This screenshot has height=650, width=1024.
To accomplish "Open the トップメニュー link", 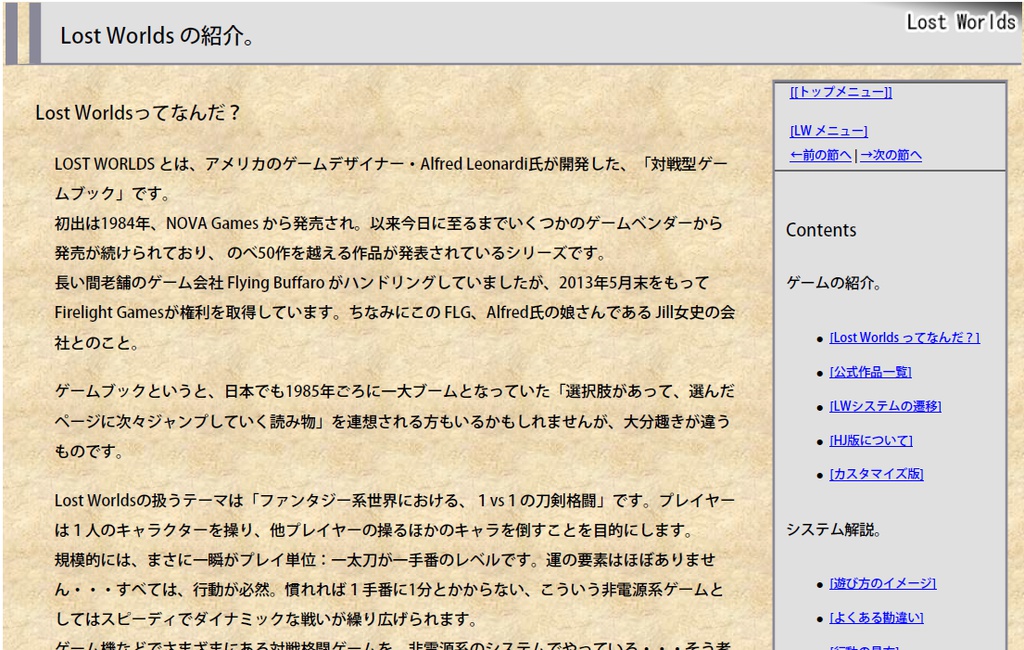I will [840, 92].
